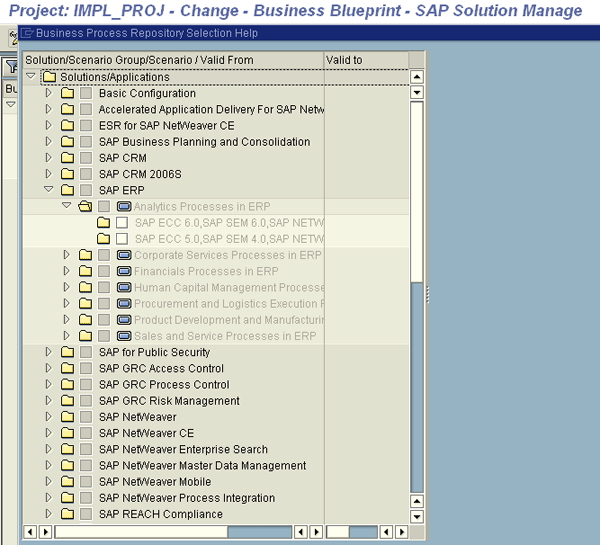Click the scroll-down arrow below the top arrow
This screenshot has height=545, width=600.
pos(417,92)
